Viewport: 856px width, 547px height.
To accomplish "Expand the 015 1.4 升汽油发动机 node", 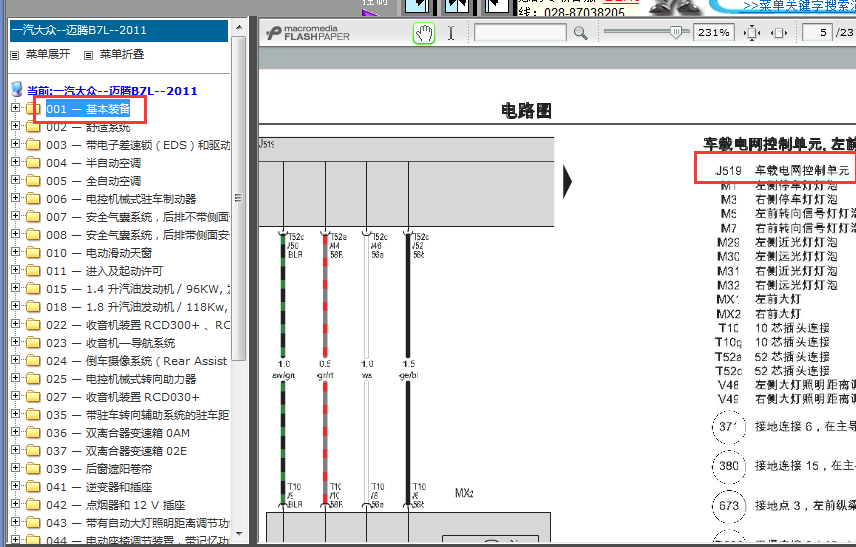I will pyautogui.click(x=15, y=288).
